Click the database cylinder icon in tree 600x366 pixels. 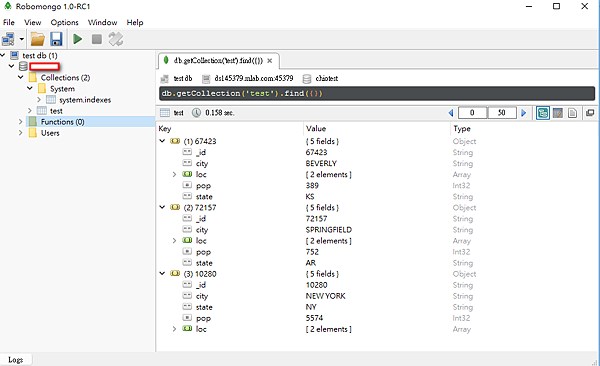[x=23, y=66]
